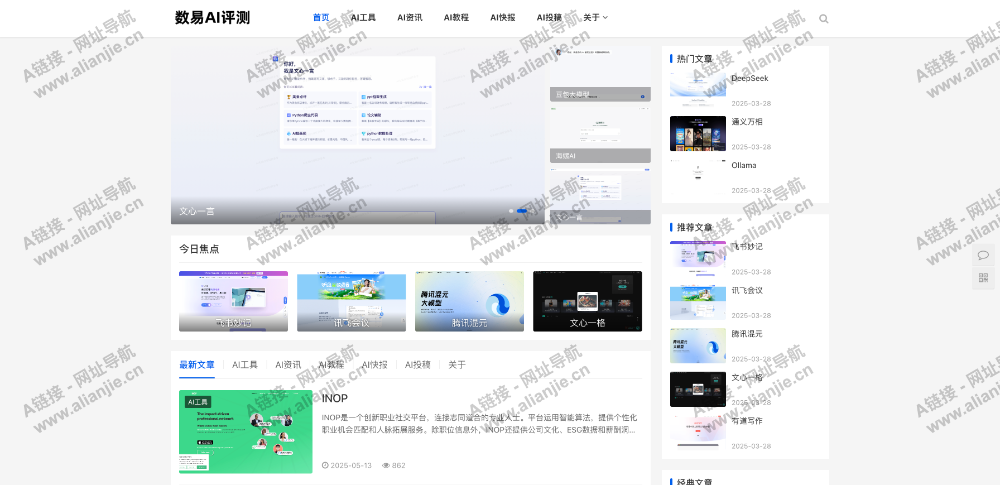1000x485 pixels.
Task: Switch to the AI投稿 tab in article list
Action: coord(418,365)
